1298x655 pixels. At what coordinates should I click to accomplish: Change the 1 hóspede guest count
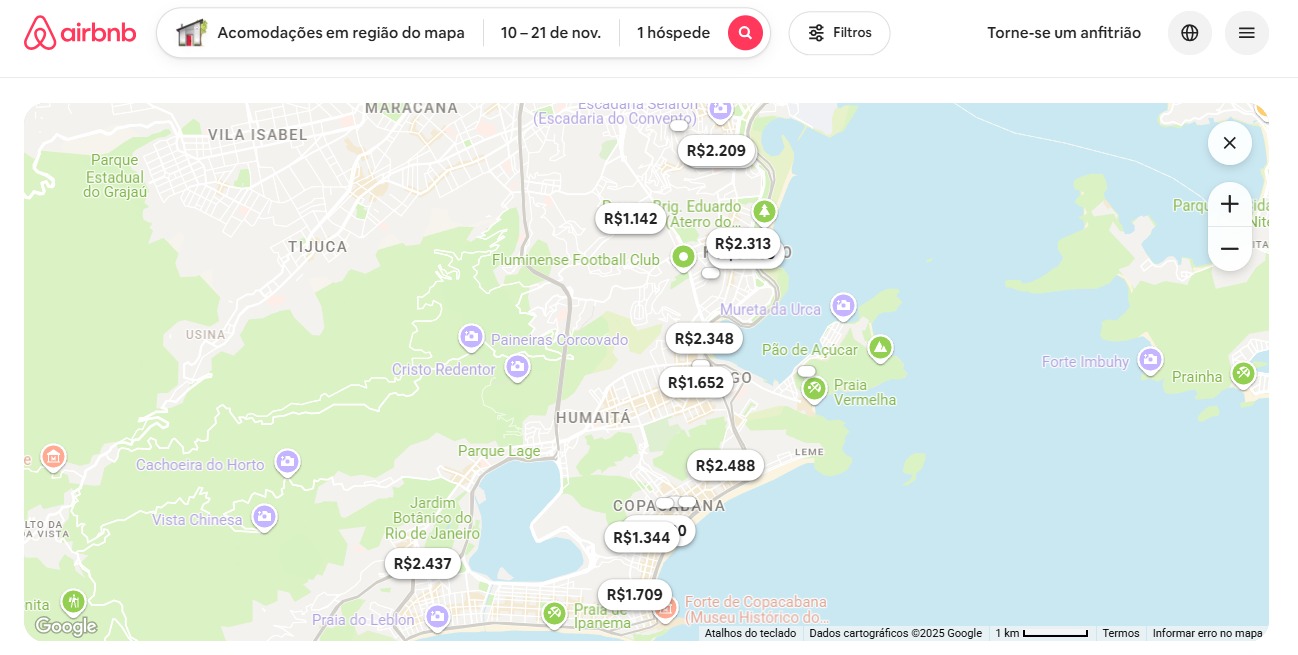pyautogui.click(x=673, y=33)
